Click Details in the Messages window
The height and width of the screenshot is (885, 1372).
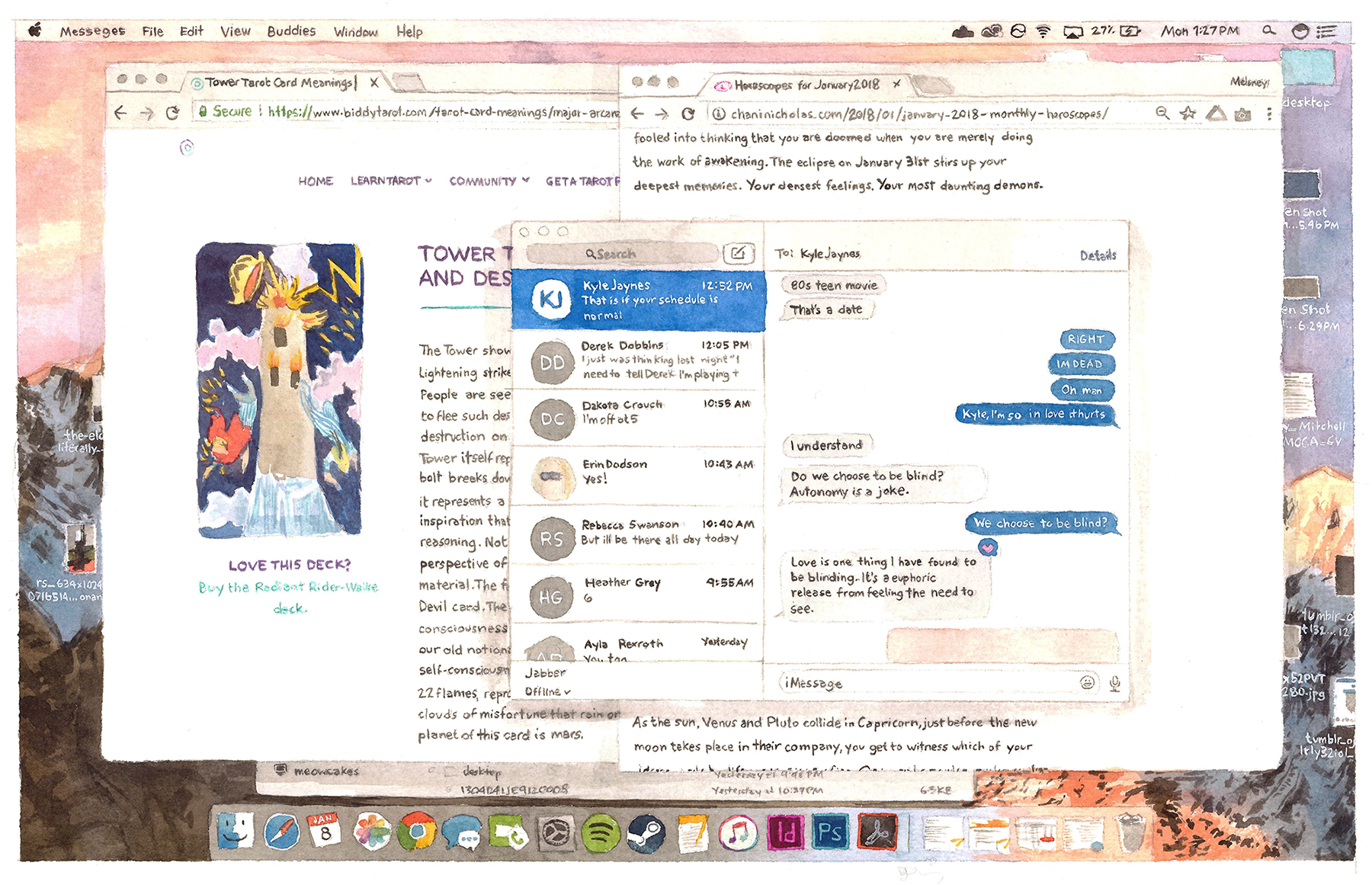pos(1098,255)
